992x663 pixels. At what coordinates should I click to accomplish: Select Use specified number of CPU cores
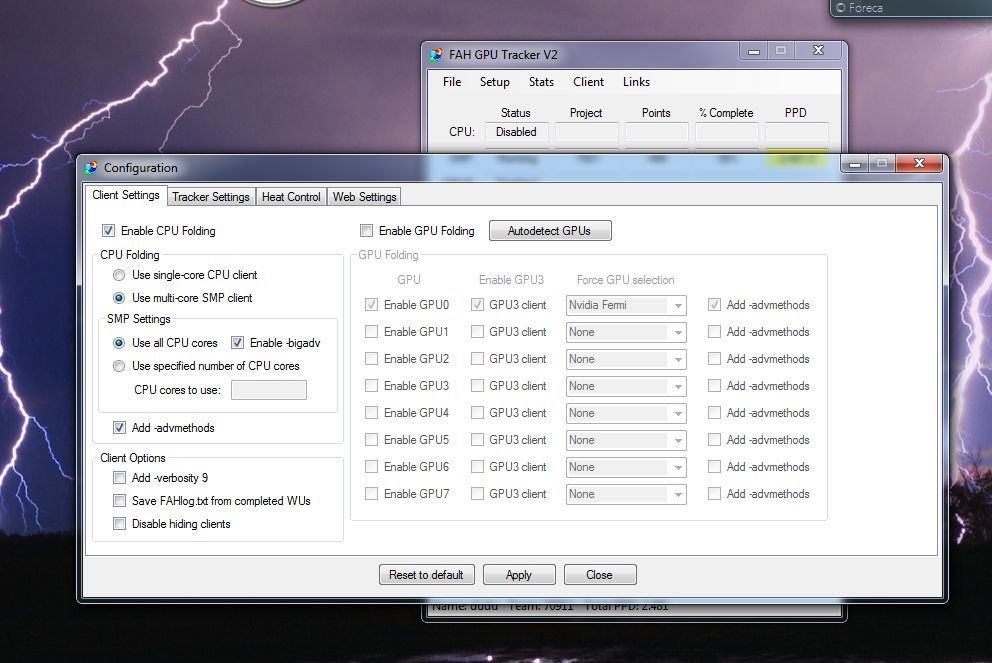pos(119,366)
